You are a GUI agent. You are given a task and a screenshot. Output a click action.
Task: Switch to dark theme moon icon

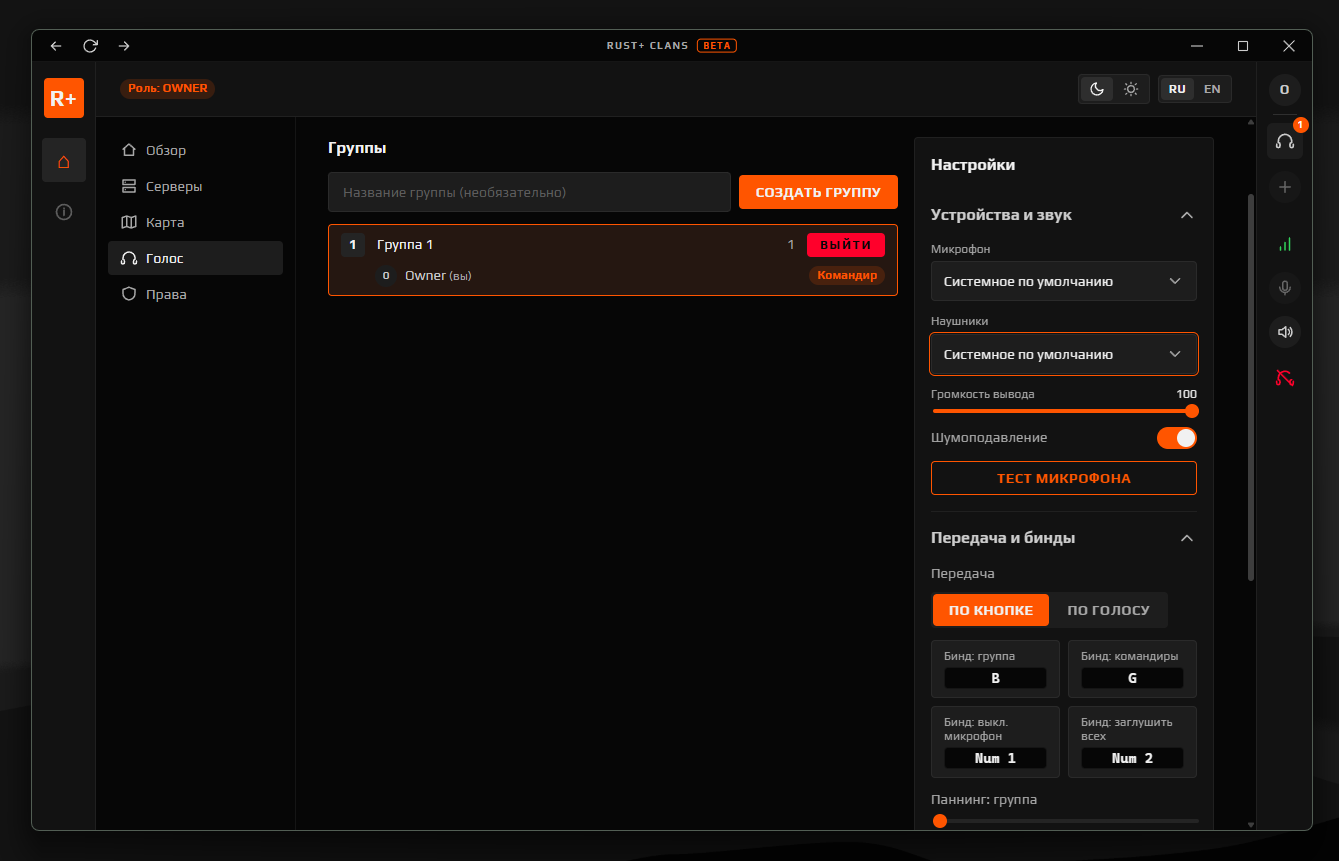(1097, 89)
